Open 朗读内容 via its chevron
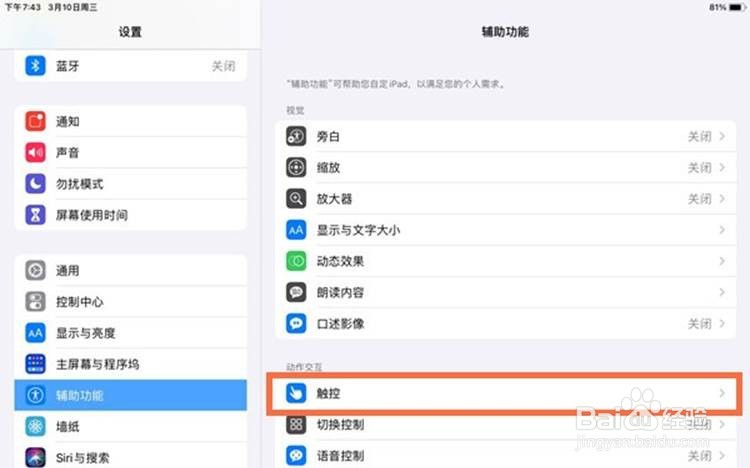 [722, 292]
